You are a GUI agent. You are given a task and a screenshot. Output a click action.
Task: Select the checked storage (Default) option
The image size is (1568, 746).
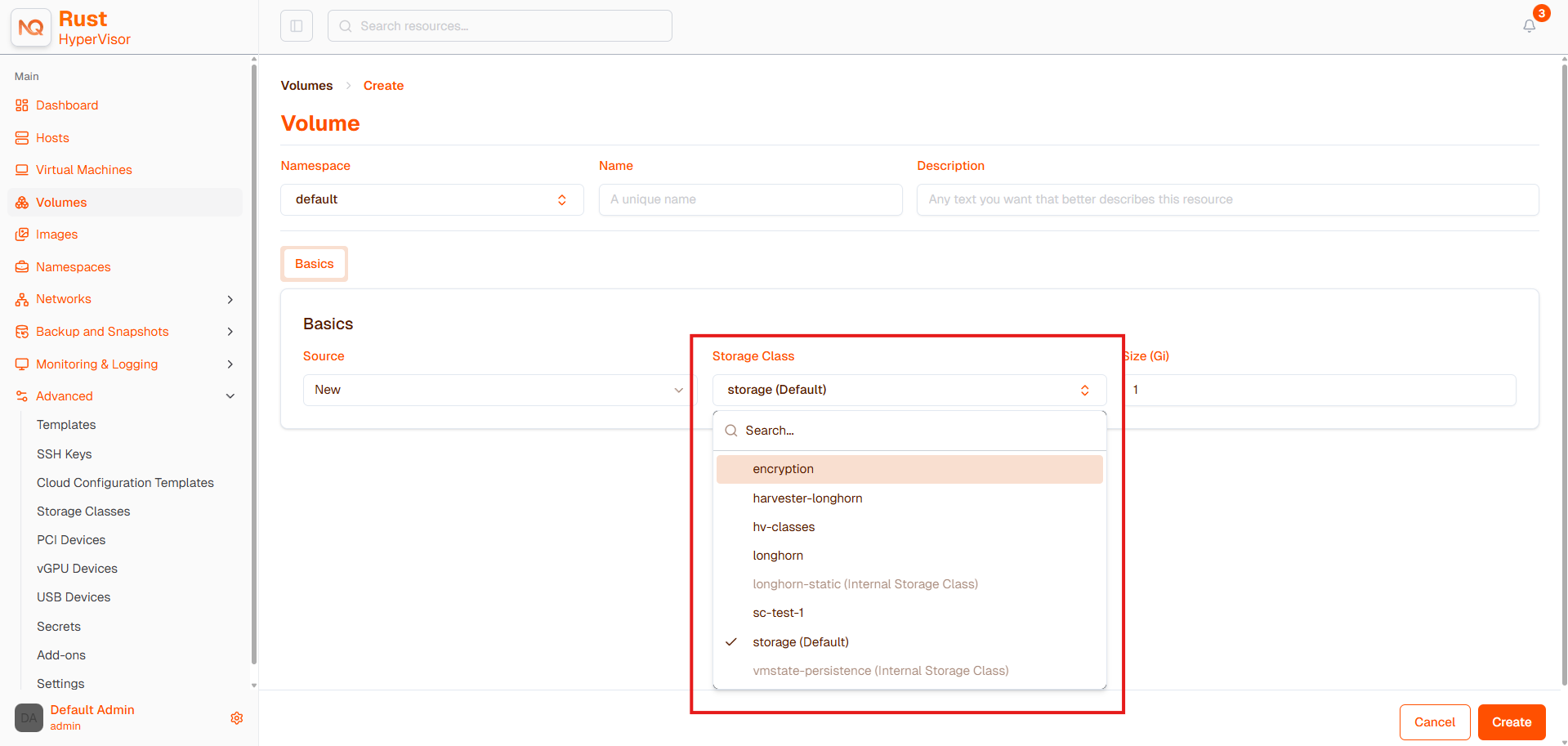909,642
